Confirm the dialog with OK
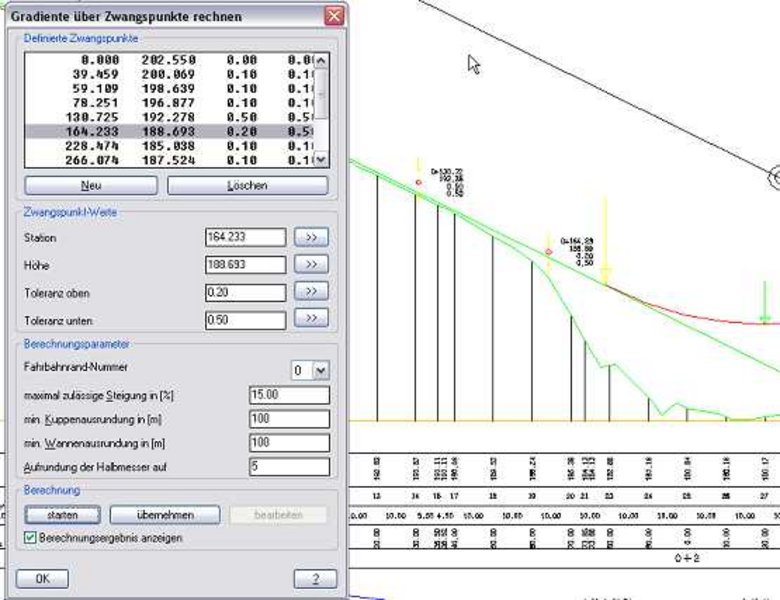Viewport: 780px width, 600px height. coord(42,579)
